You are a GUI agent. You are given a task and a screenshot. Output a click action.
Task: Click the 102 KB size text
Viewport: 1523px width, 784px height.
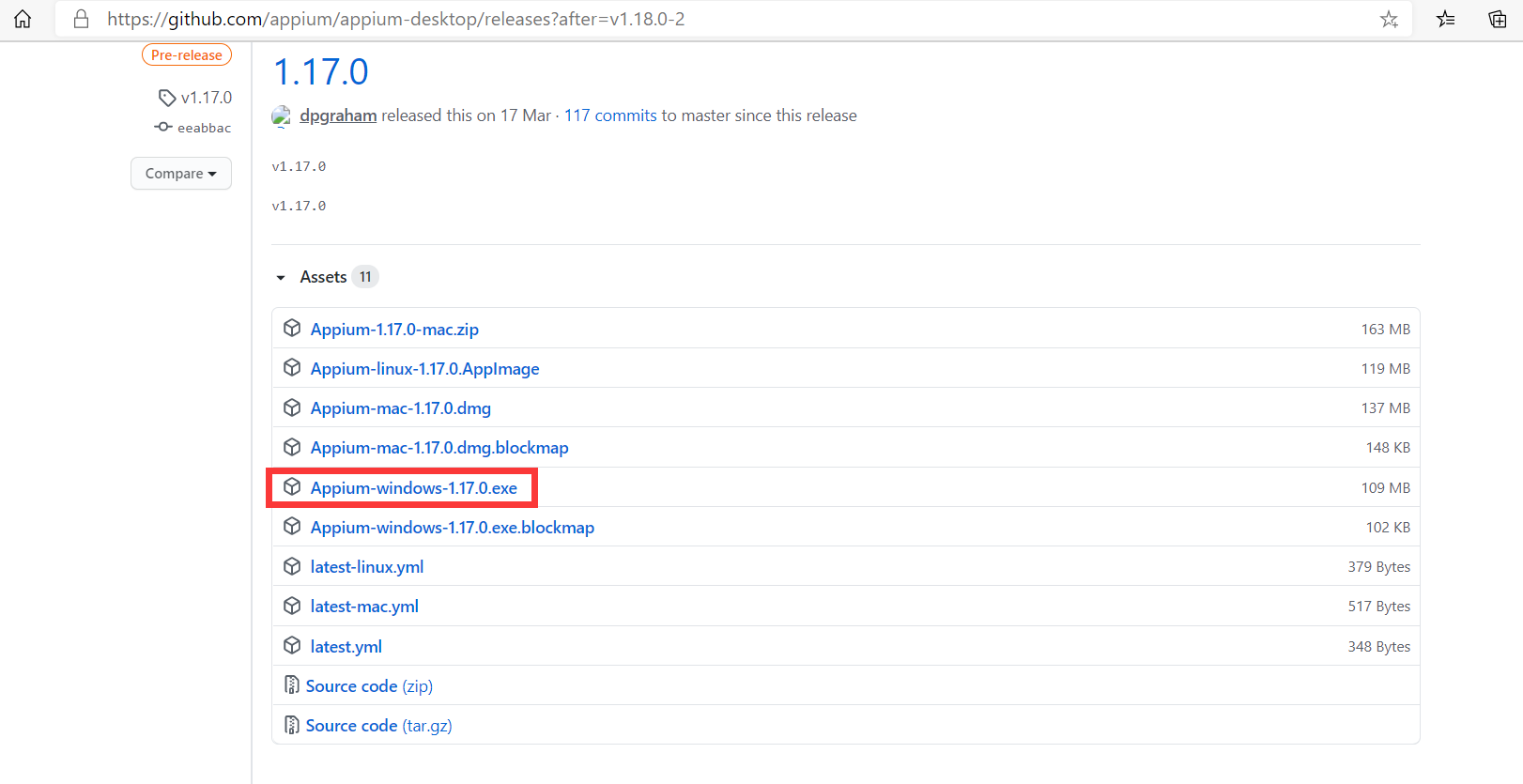[x=1388, y=528]
